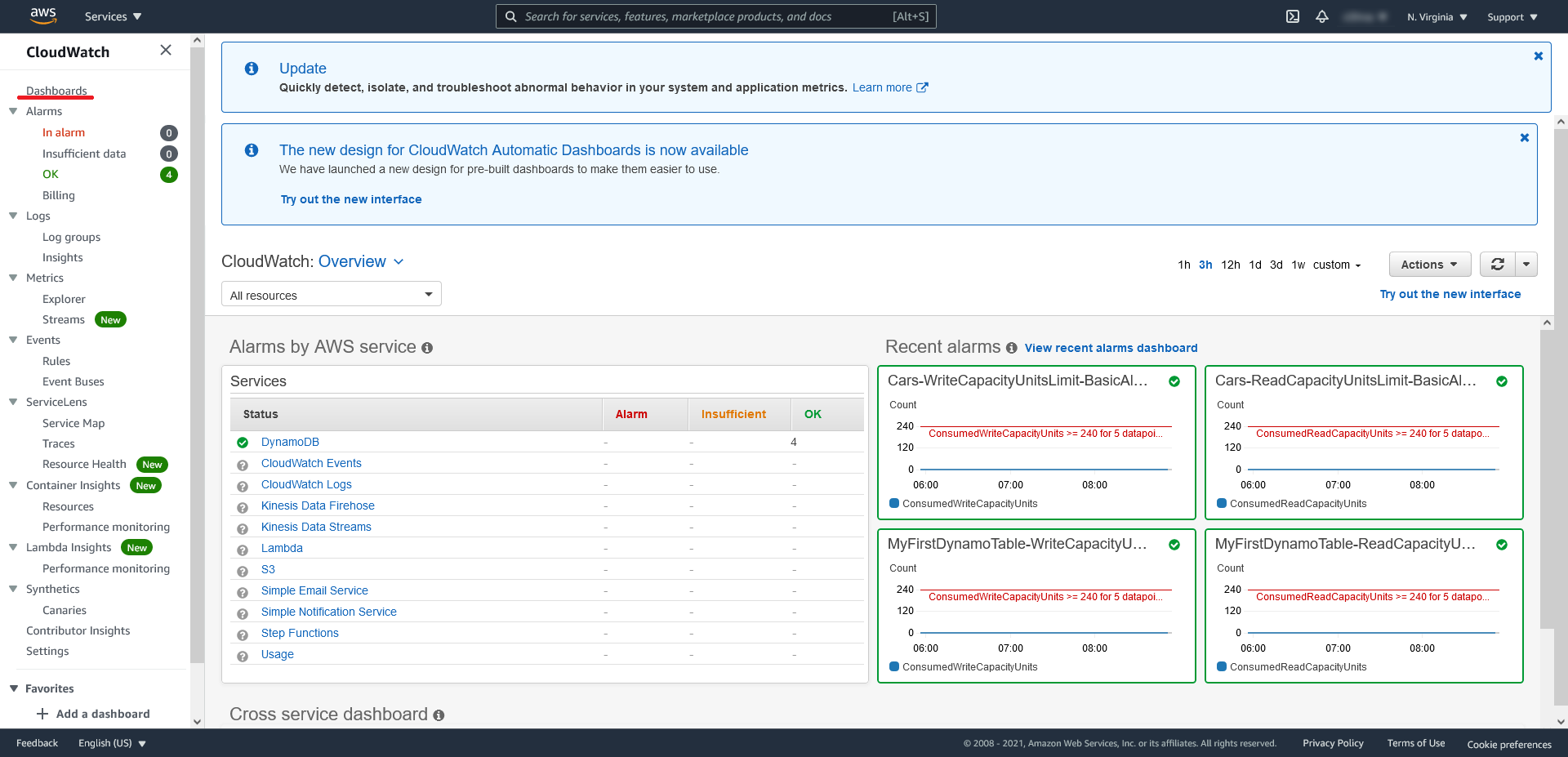Open the Kinesis Data Firehose service link
Screen dimensions: 1568x757
(318, 505)
